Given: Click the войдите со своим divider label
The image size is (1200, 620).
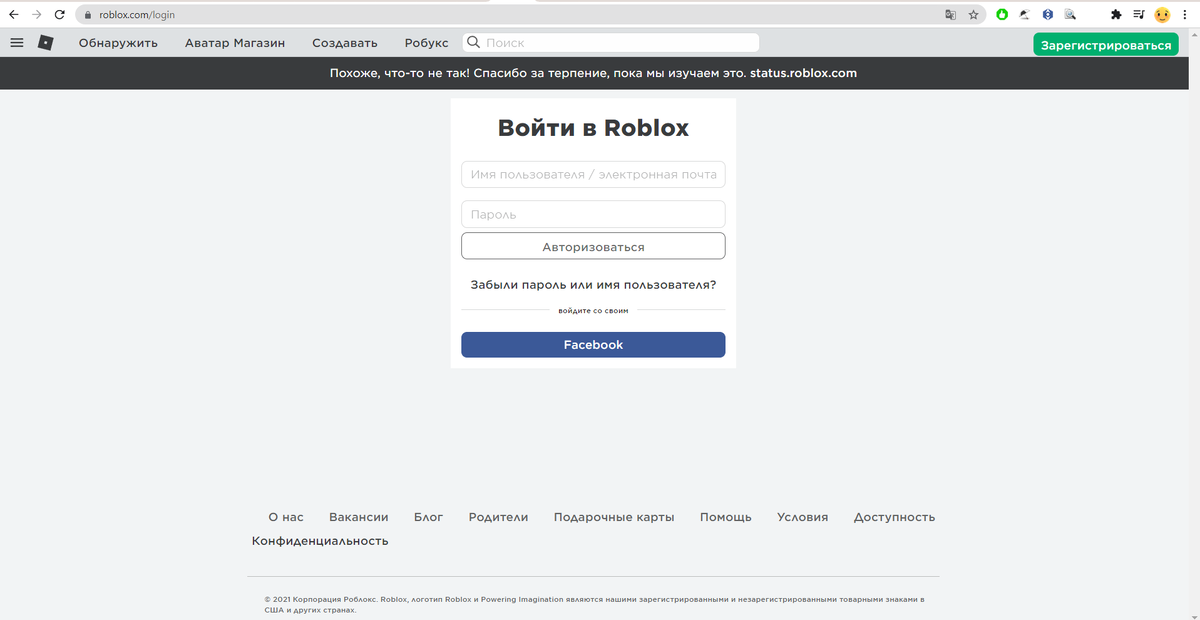Looking at the screenshot, I should point(593,311).
